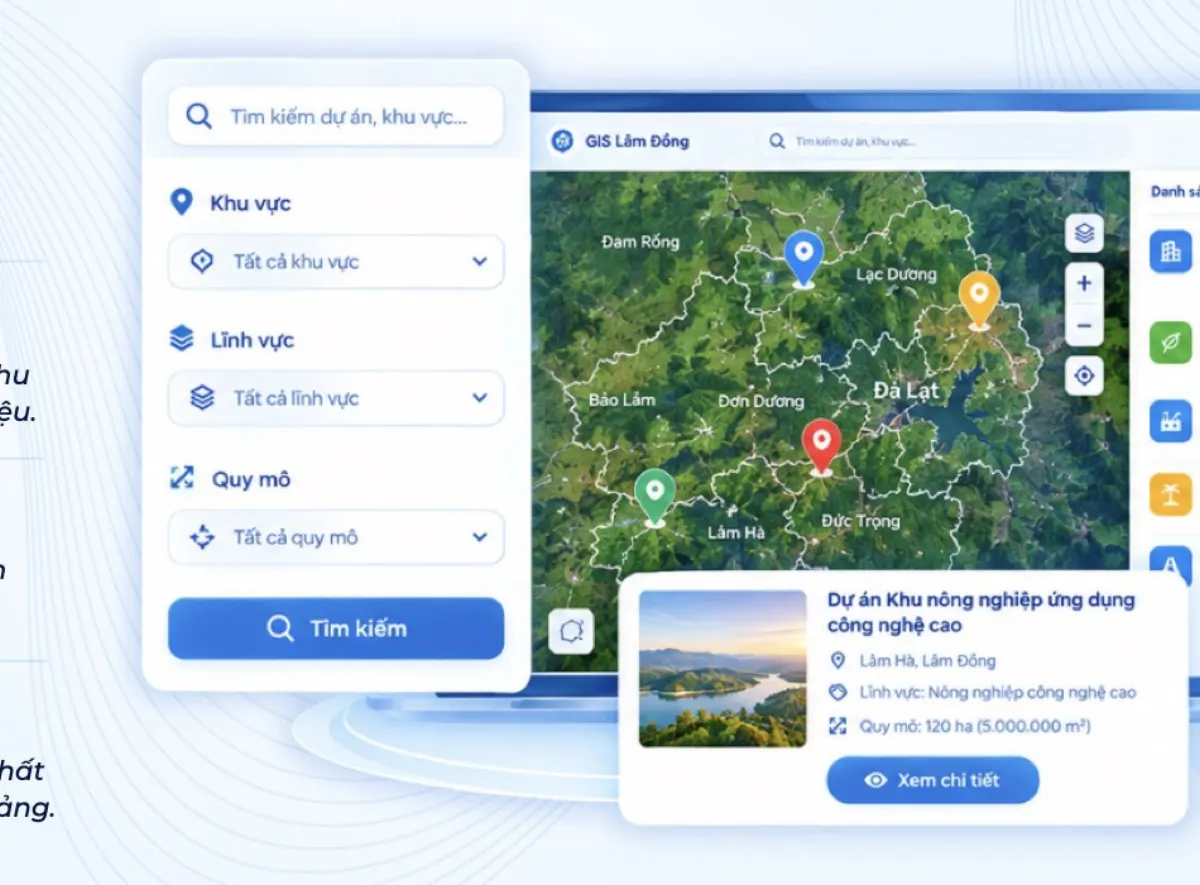
Task: Click the GIS Lâm Đồng logo icon
Action: 563,141
